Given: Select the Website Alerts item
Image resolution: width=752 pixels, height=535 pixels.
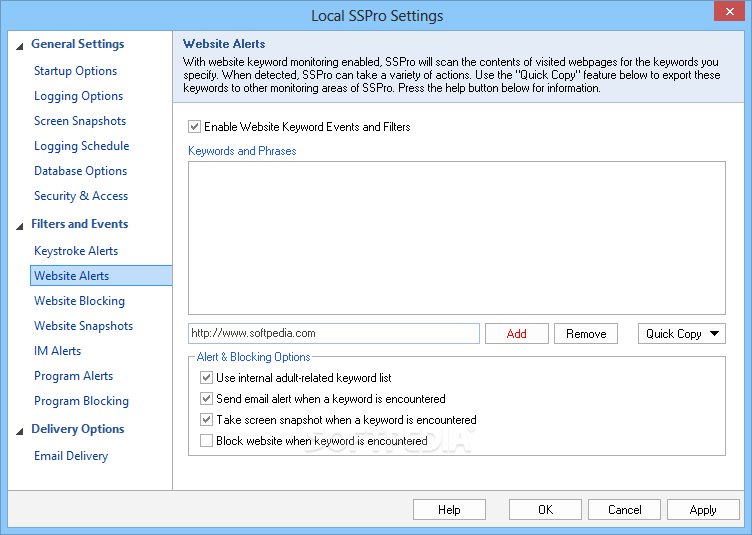Looking at the screenshot, I should tap(101, 276).
